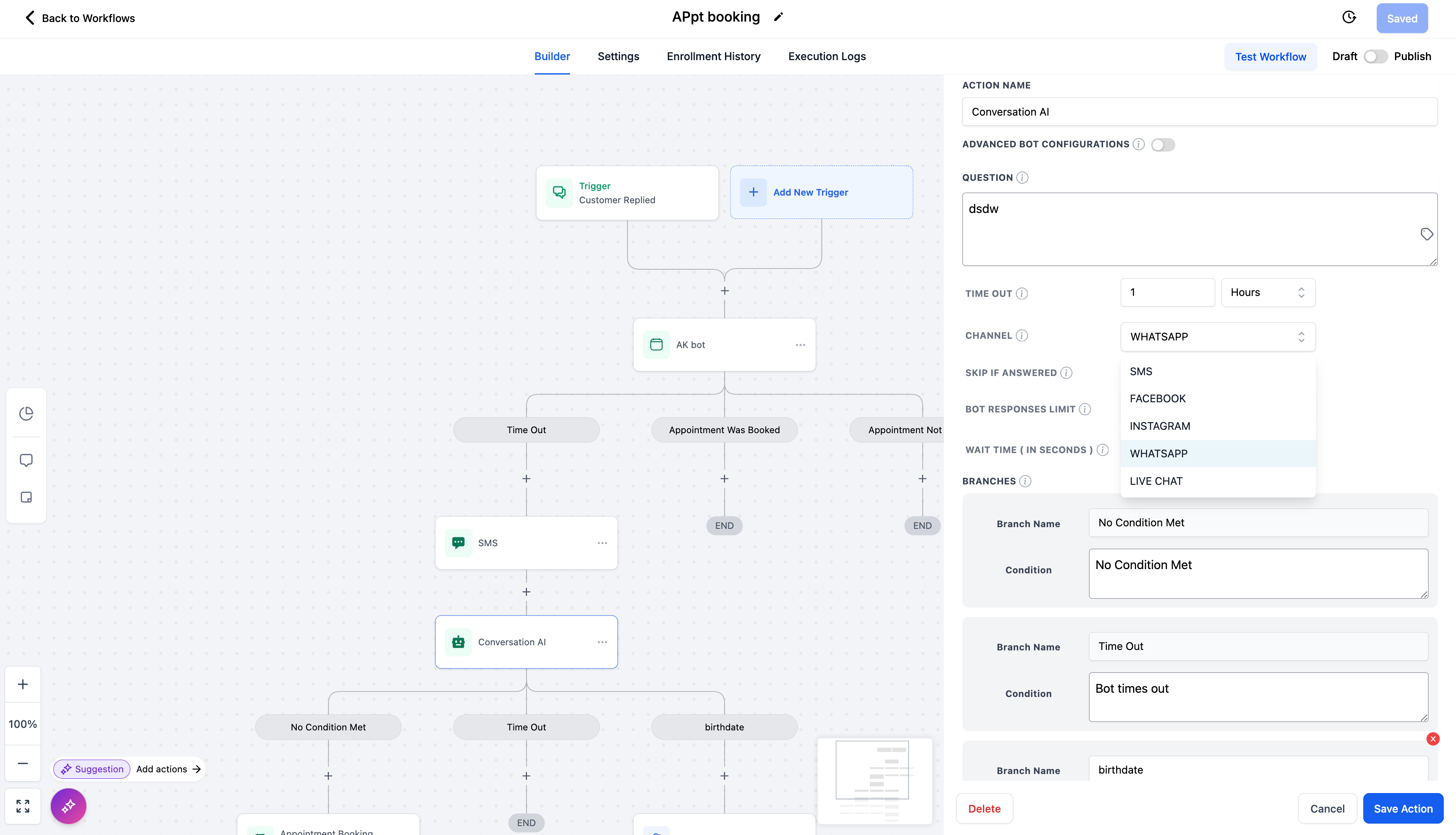
Task: Click the tag icon in Question field
Action: (1426, 234)
